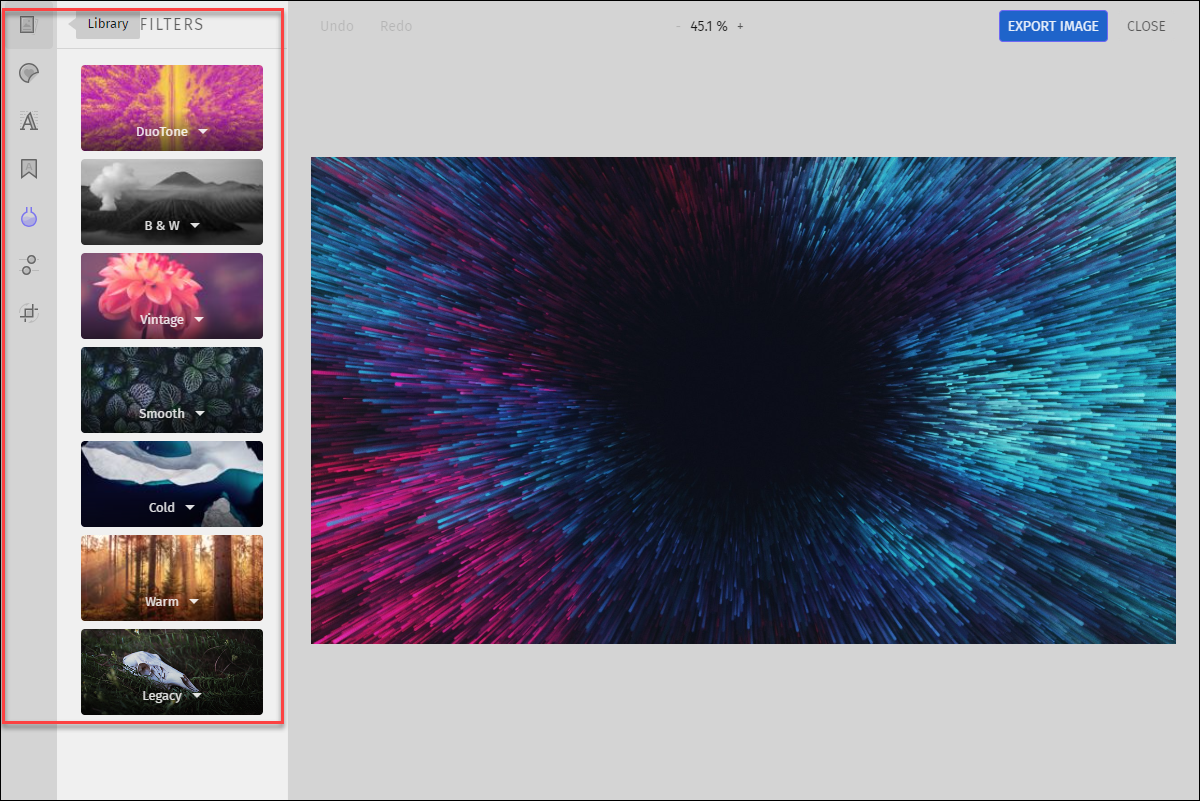Screen dimensions: 1200x801
Task: Choose the Warm forest filter thumbnail
Action: coord(172,578)
